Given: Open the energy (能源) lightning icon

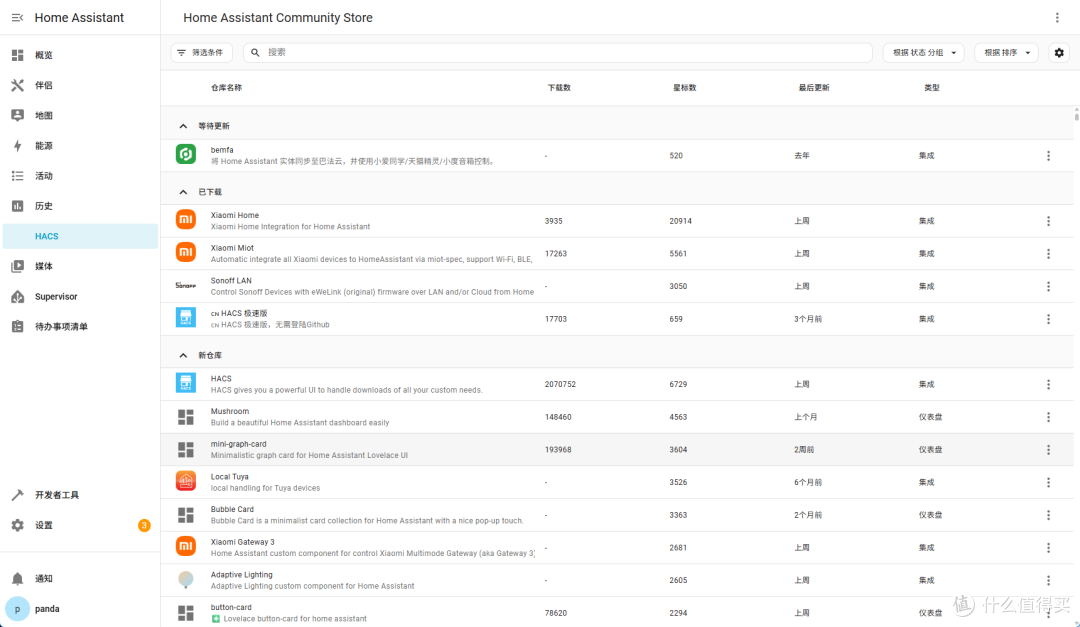Looking at the screenshot, I should pos(17,145).
